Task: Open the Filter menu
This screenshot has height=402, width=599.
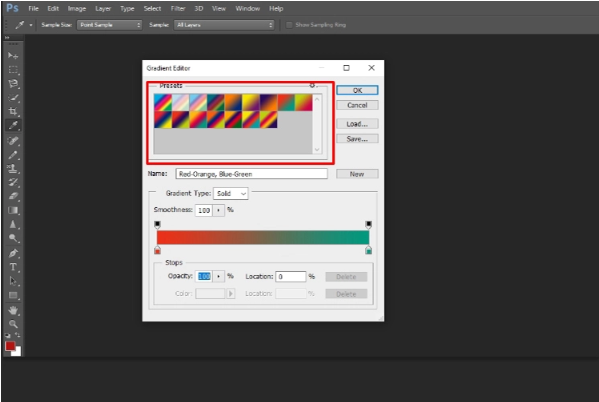Action: point(178,8)
